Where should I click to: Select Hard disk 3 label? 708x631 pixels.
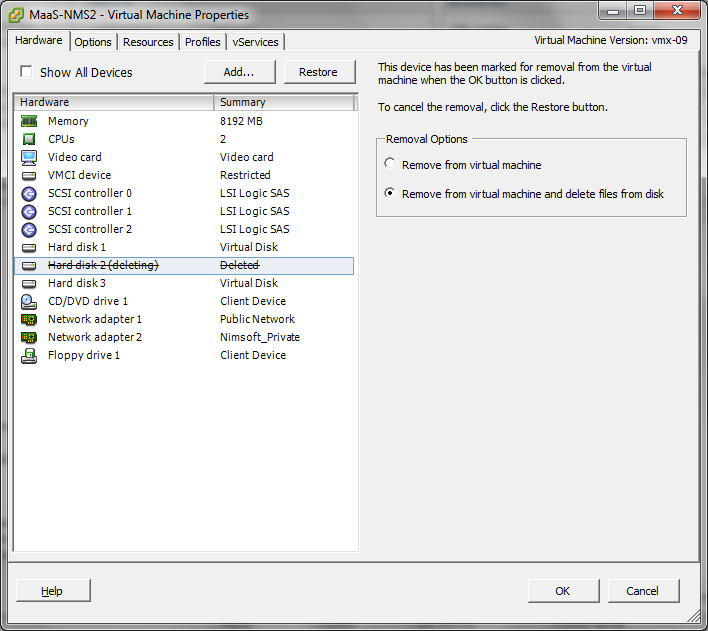click(77, 283)
